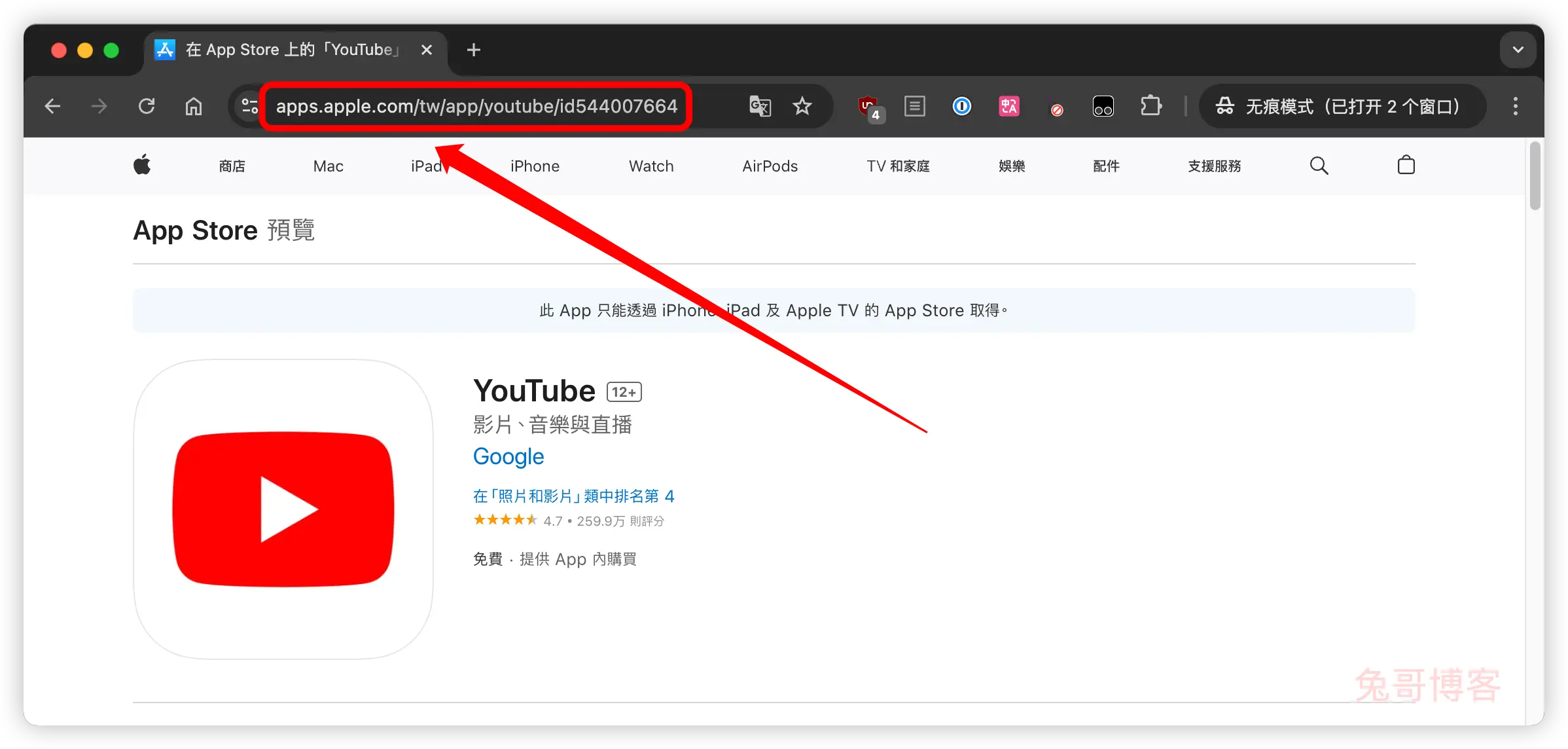
Task: Open a new browser tab
Action: point(474,50)
